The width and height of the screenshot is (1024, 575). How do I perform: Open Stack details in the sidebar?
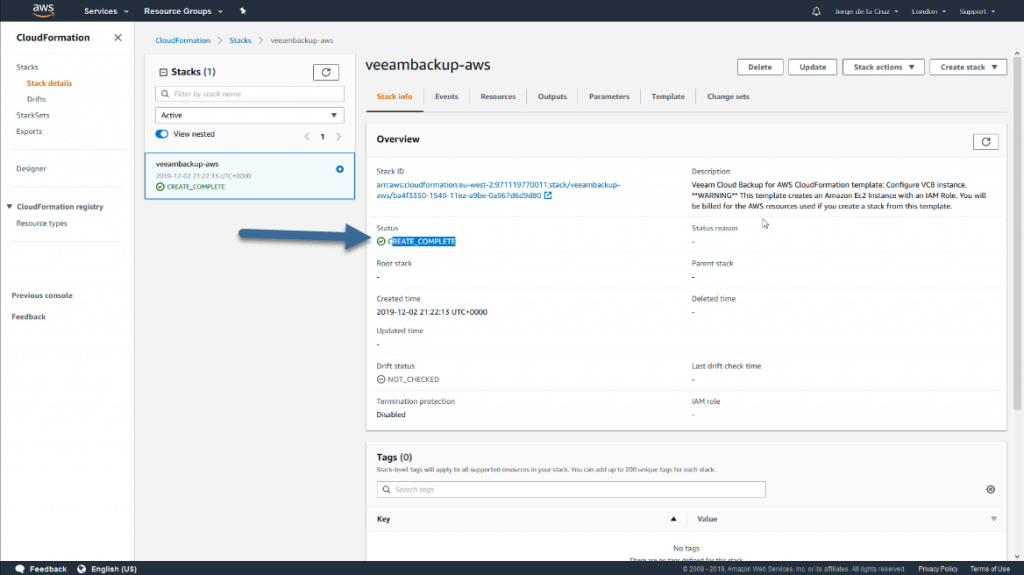50,83
